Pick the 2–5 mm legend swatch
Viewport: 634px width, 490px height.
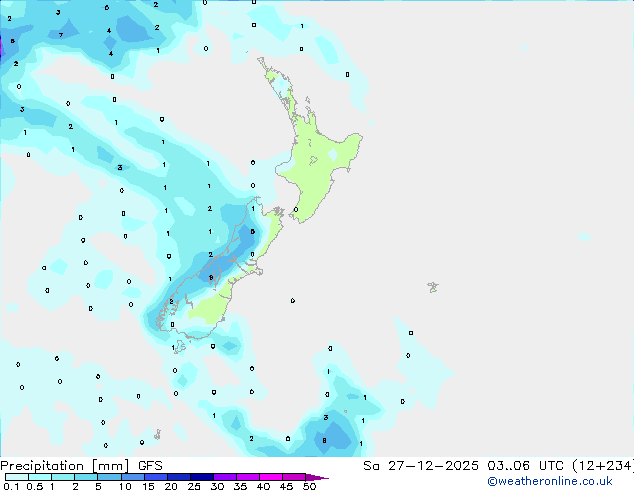86,477
